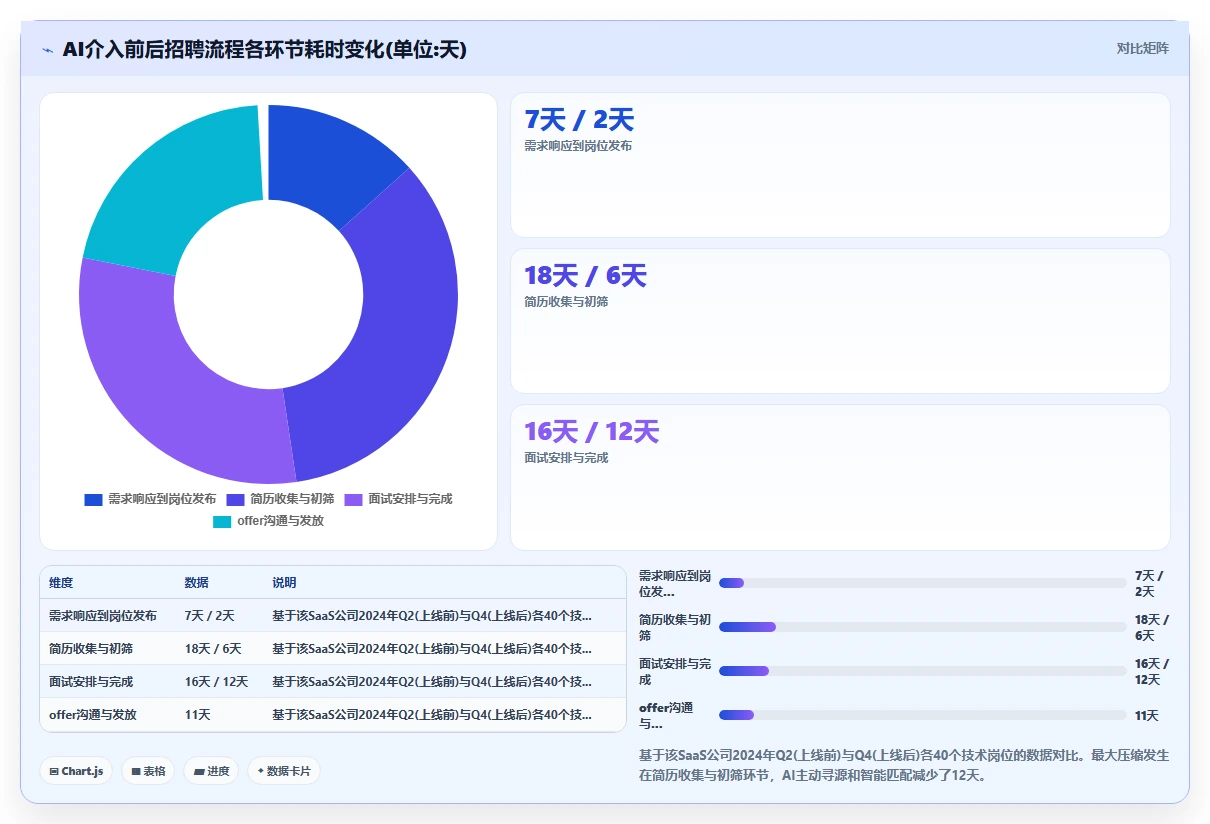
Task: Select the 18天 / 6天 data card
Action: coord(840,321)
